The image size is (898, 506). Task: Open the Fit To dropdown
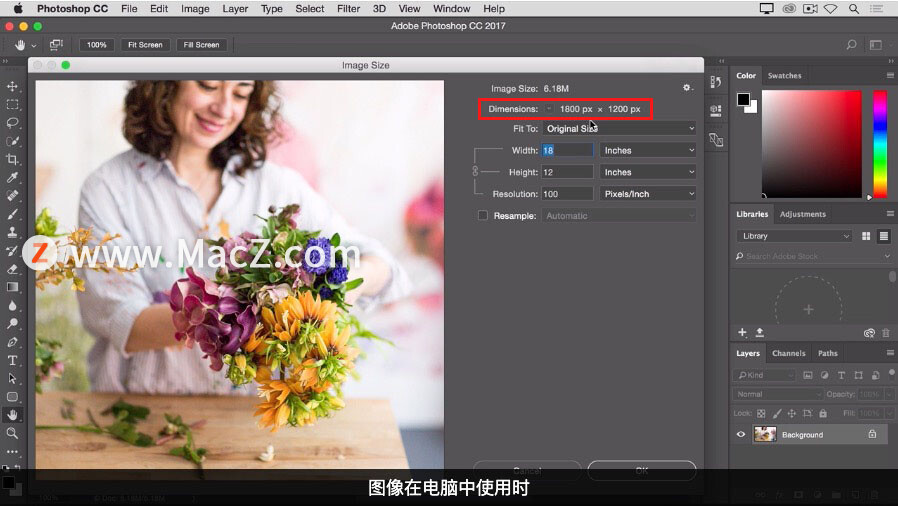point(619,128)
